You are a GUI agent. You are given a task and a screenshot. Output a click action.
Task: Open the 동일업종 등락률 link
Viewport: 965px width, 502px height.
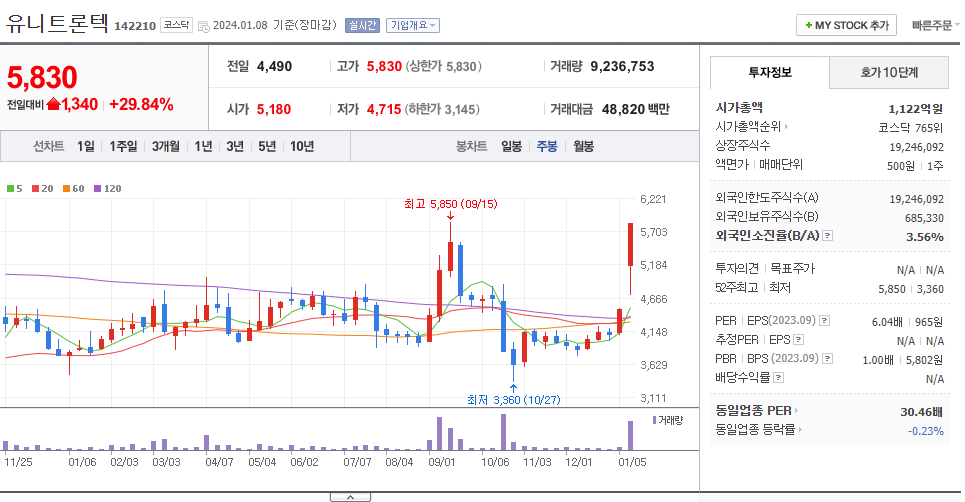tap(758, 429)
